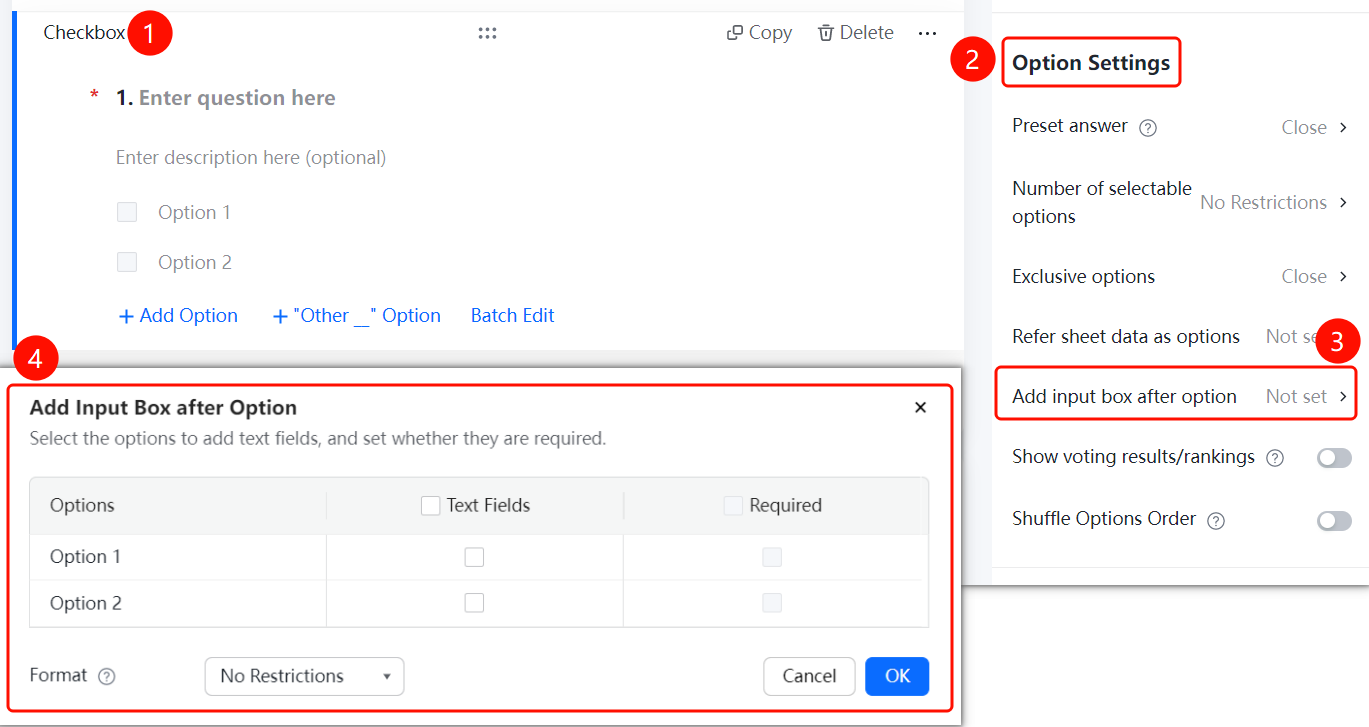The height and width of the screenshot is (727, 1369).
Task: Click help icon beside Shuffle Options Order
Action: [x=1216, y=520]
